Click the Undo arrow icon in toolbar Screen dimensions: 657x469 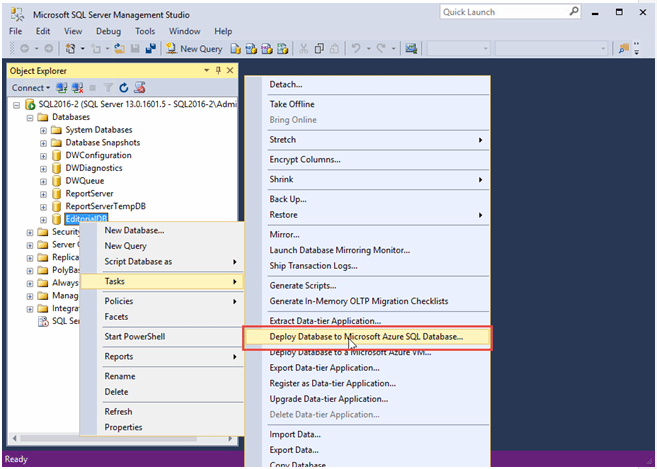click(356, 49)
